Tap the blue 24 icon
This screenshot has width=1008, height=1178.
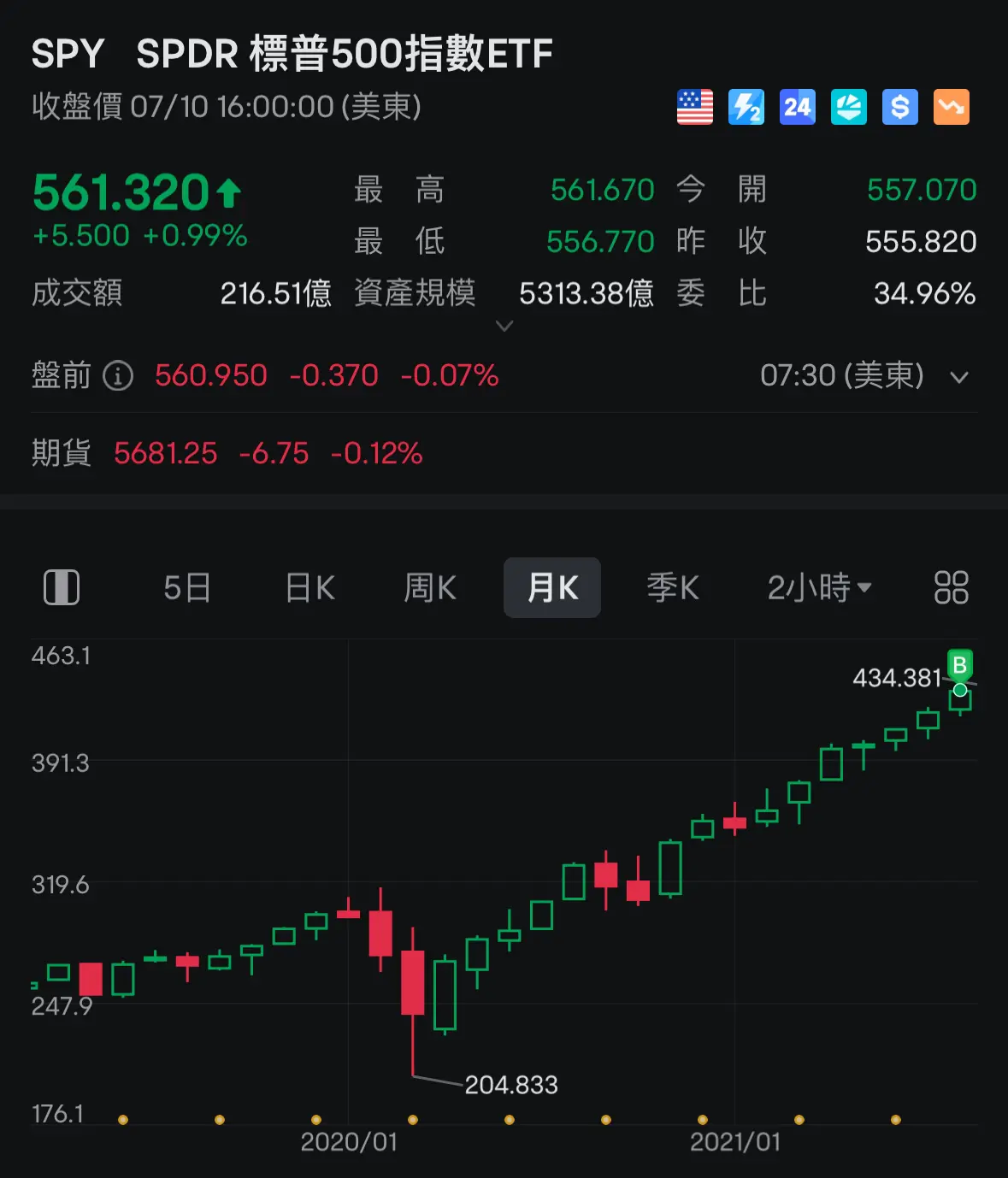pos(797,107)
